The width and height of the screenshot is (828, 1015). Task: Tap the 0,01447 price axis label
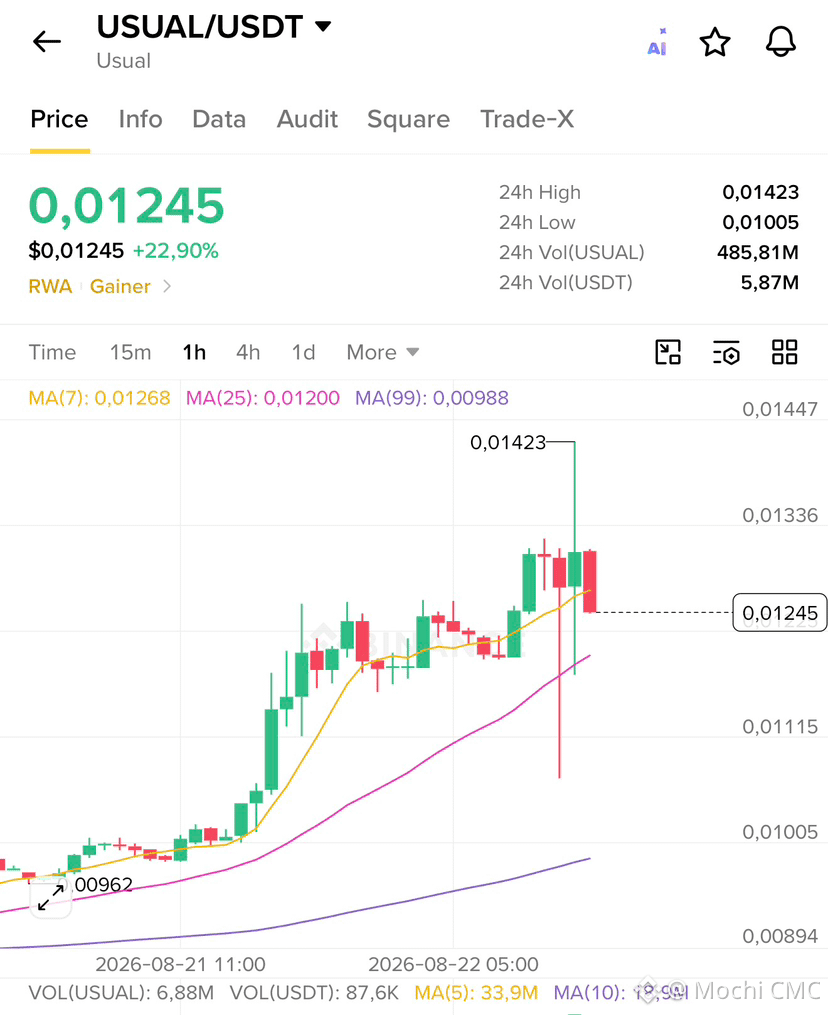pos(780,409)
